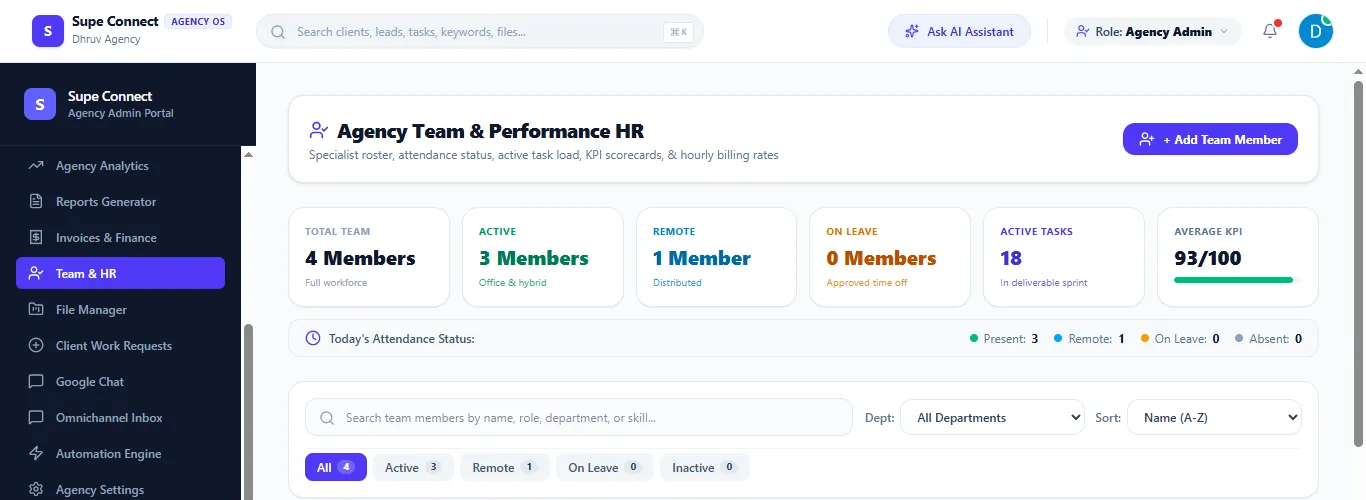The width and height of the screenshot is (1366, 500).
Task: Click the File Manager folder icon
Action: (x=36, y=310)
